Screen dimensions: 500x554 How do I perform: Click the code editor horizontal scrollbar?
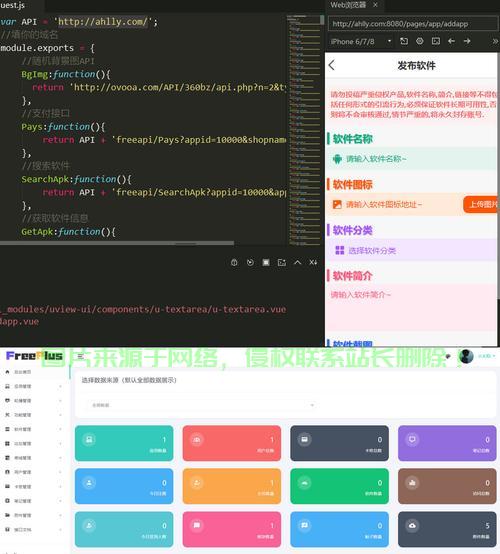[117, 243]
